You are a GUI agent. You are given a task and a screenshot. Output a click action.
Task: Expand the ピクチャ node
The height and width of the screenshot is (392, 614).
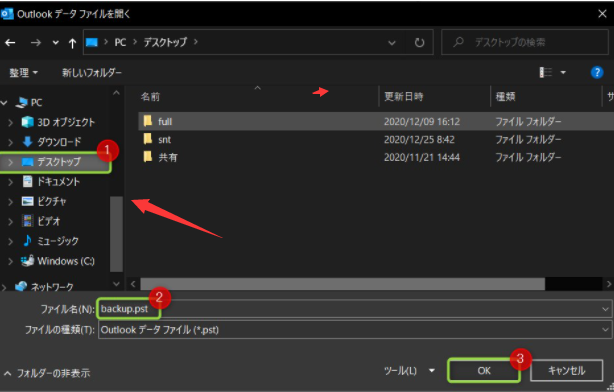pos(11,202)
